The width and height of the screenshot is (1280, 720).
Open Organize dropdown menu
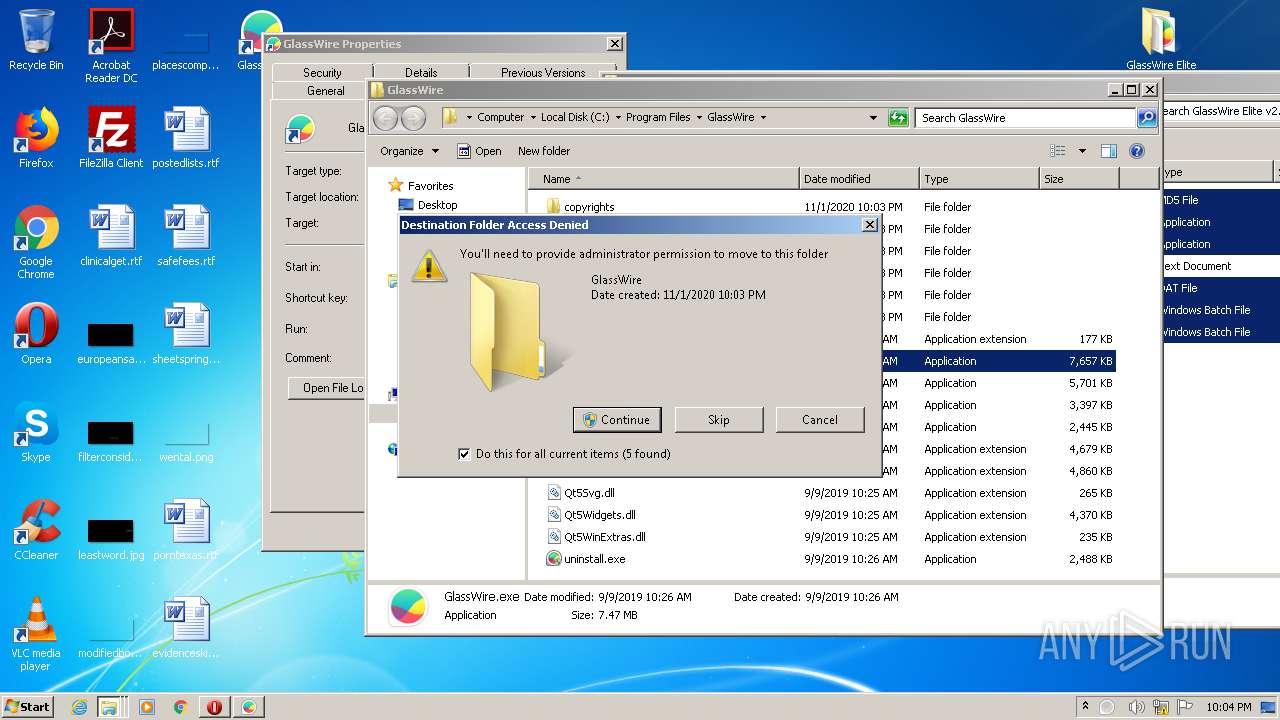(x=409, y=151)
